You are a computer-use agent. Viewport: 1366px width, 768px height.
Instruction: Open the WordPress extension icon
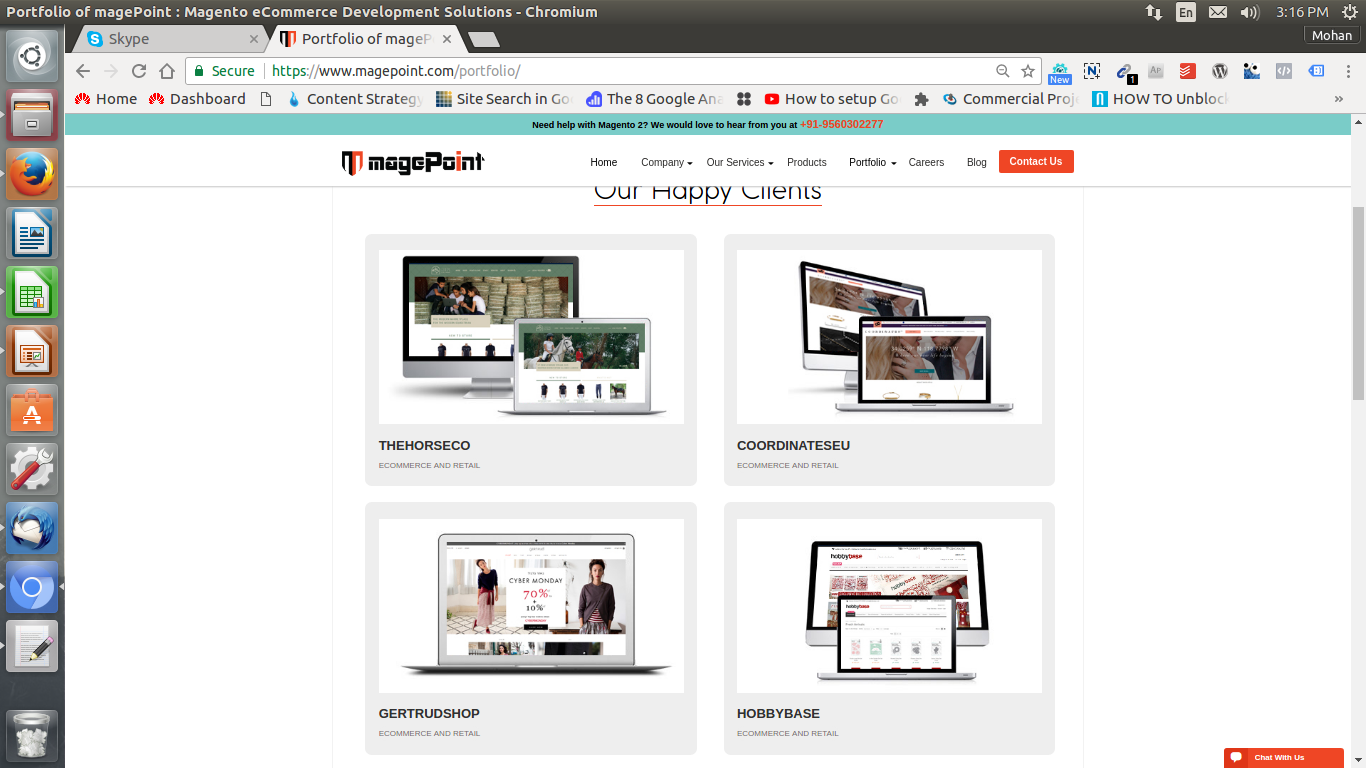coord(1219,71)
